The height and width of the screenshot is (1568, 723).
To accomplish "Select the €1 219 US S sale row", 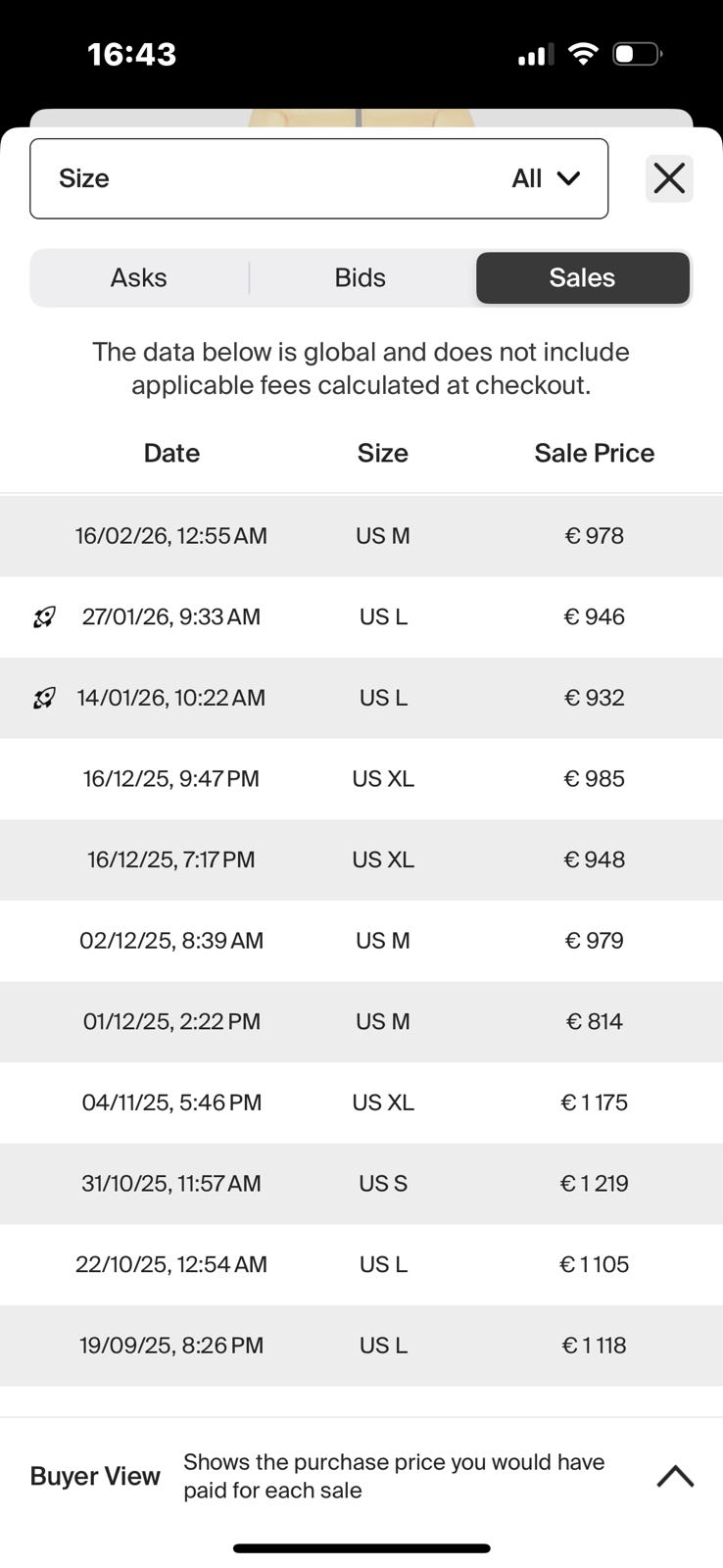I will coord(361,1183).
